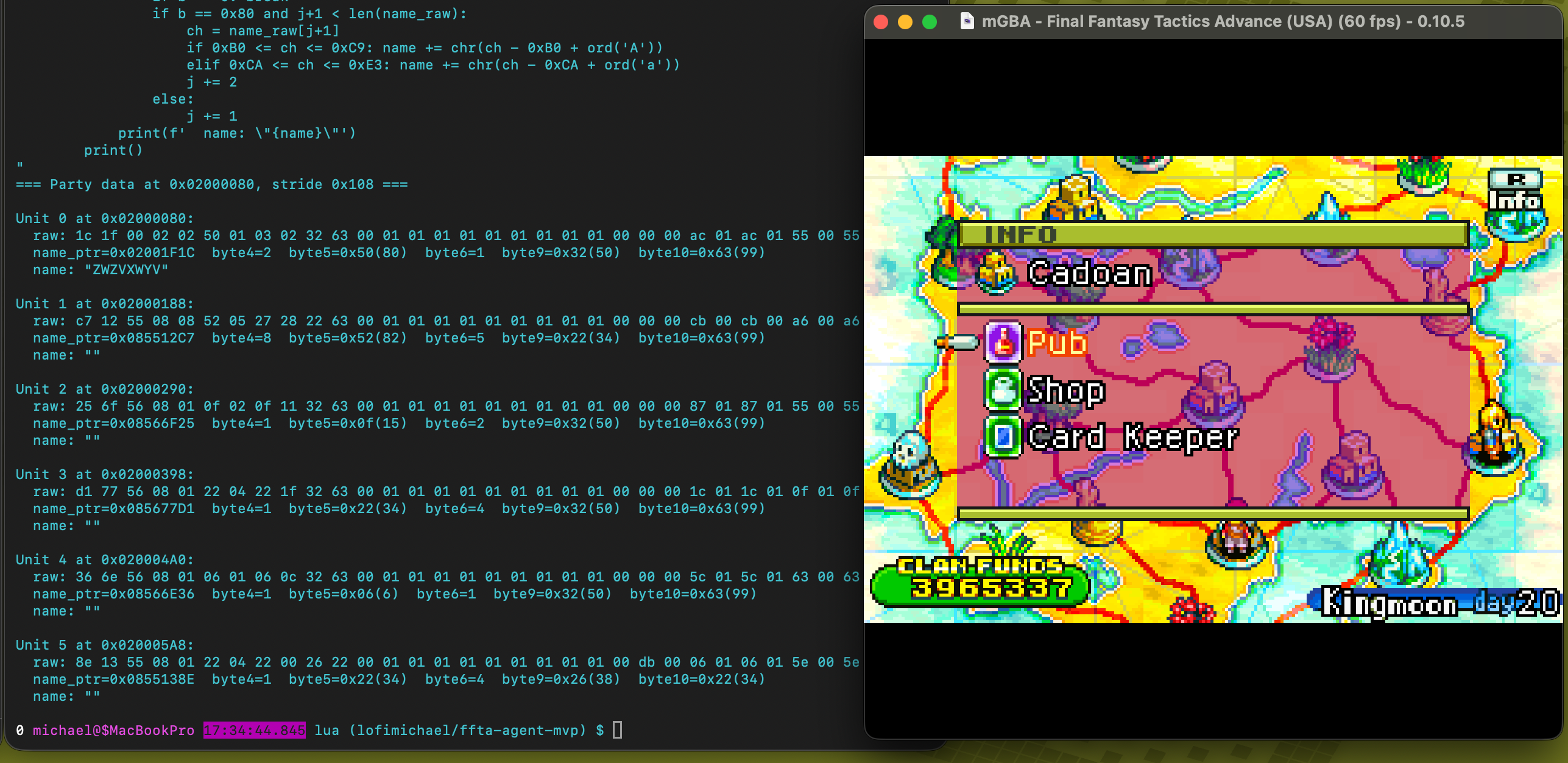This screenshot has height=763, width=1568.
Task: Click the purple Pub potion icon
Action: coord(1003,343)
